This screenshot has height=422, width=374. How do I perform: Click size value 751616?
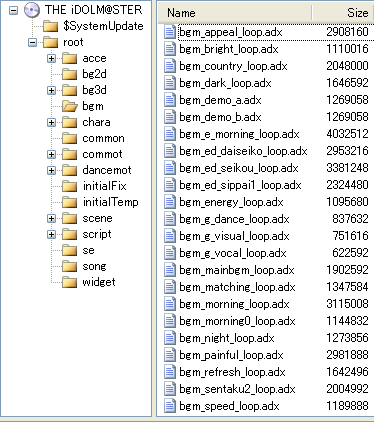point(350,236)
